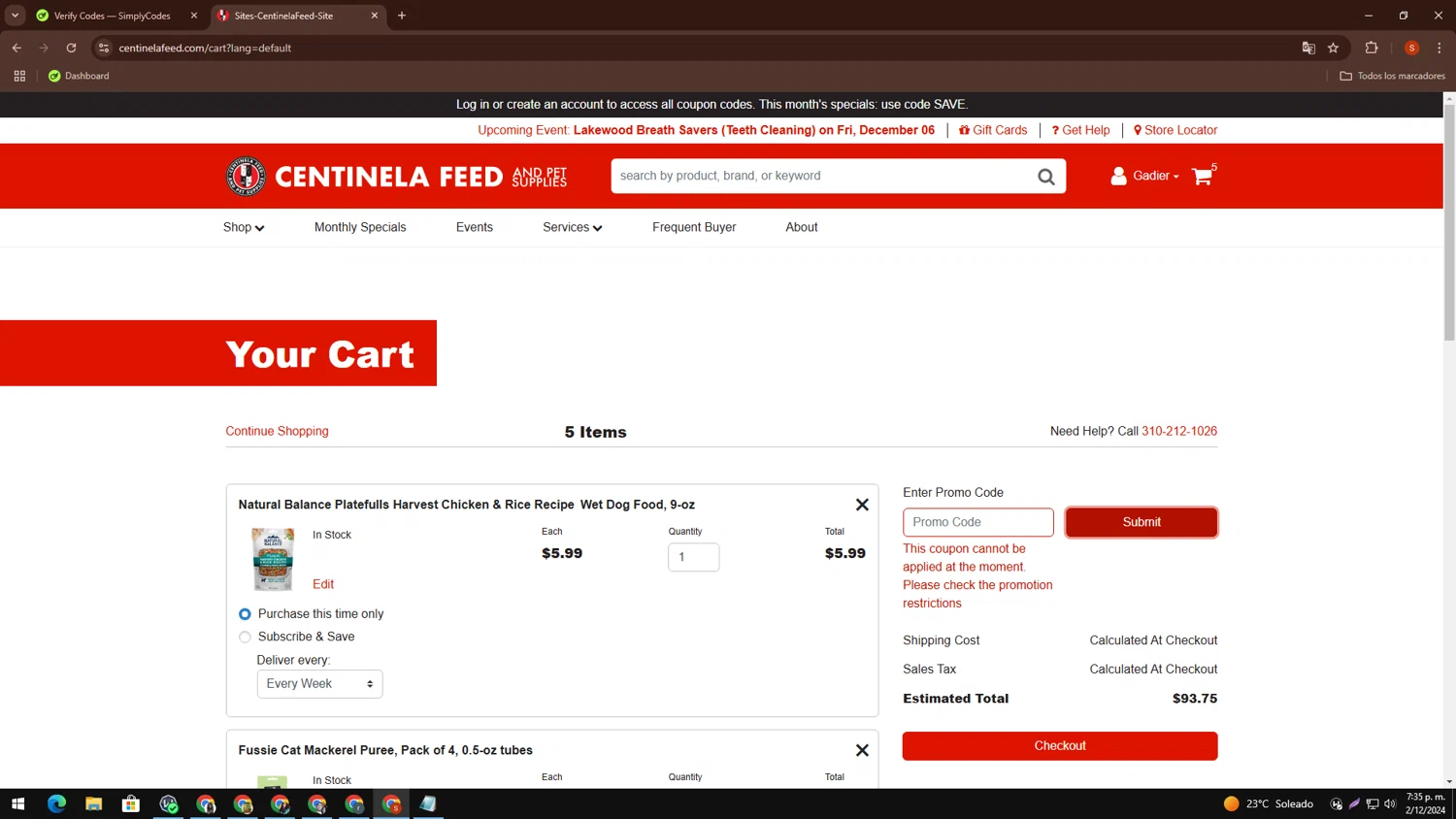Submit the promo code

click(1142, 522)
